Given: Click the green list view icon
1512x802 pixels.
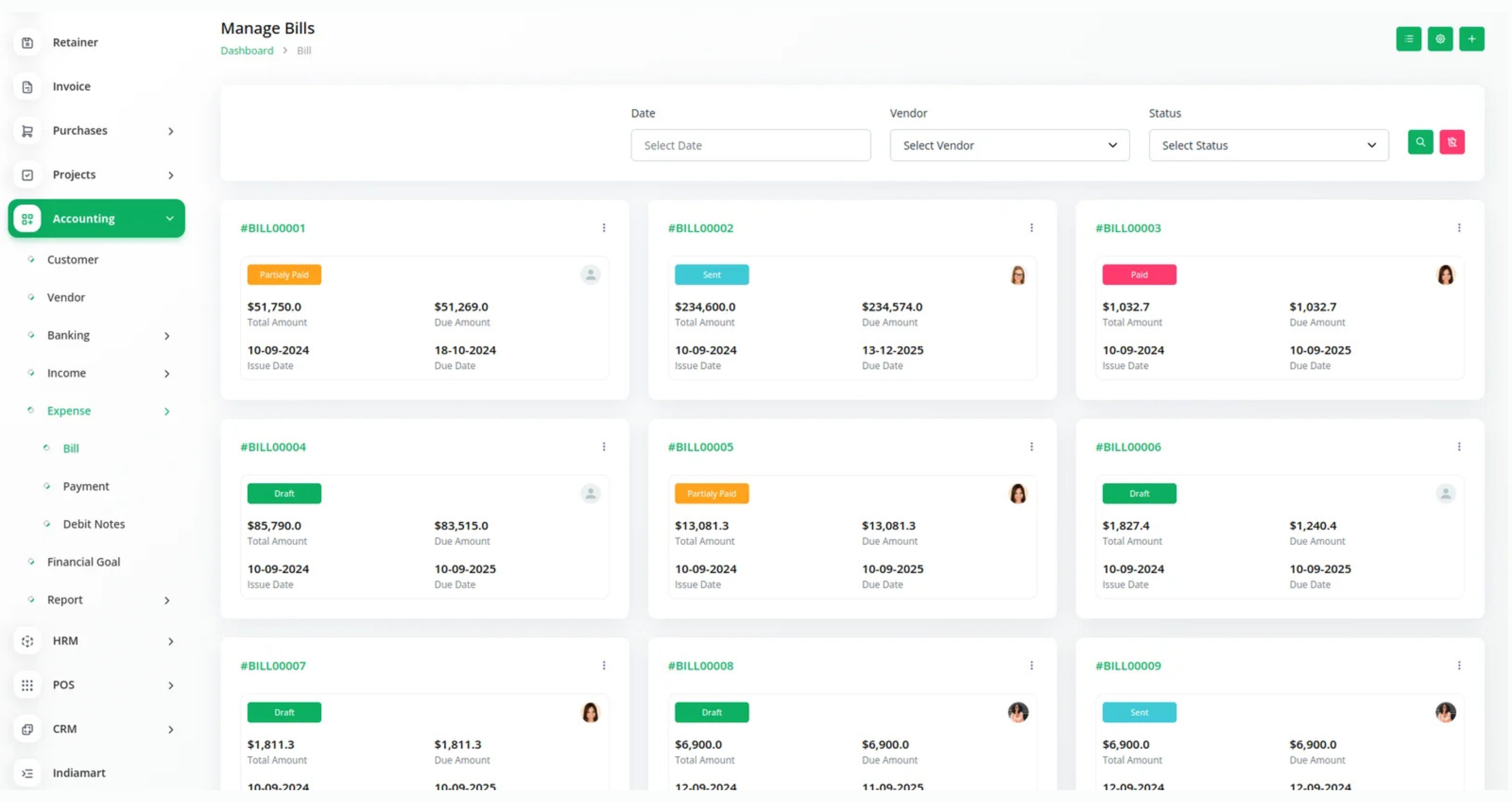Looking at the screenshot, I should tap(1408, 39).
